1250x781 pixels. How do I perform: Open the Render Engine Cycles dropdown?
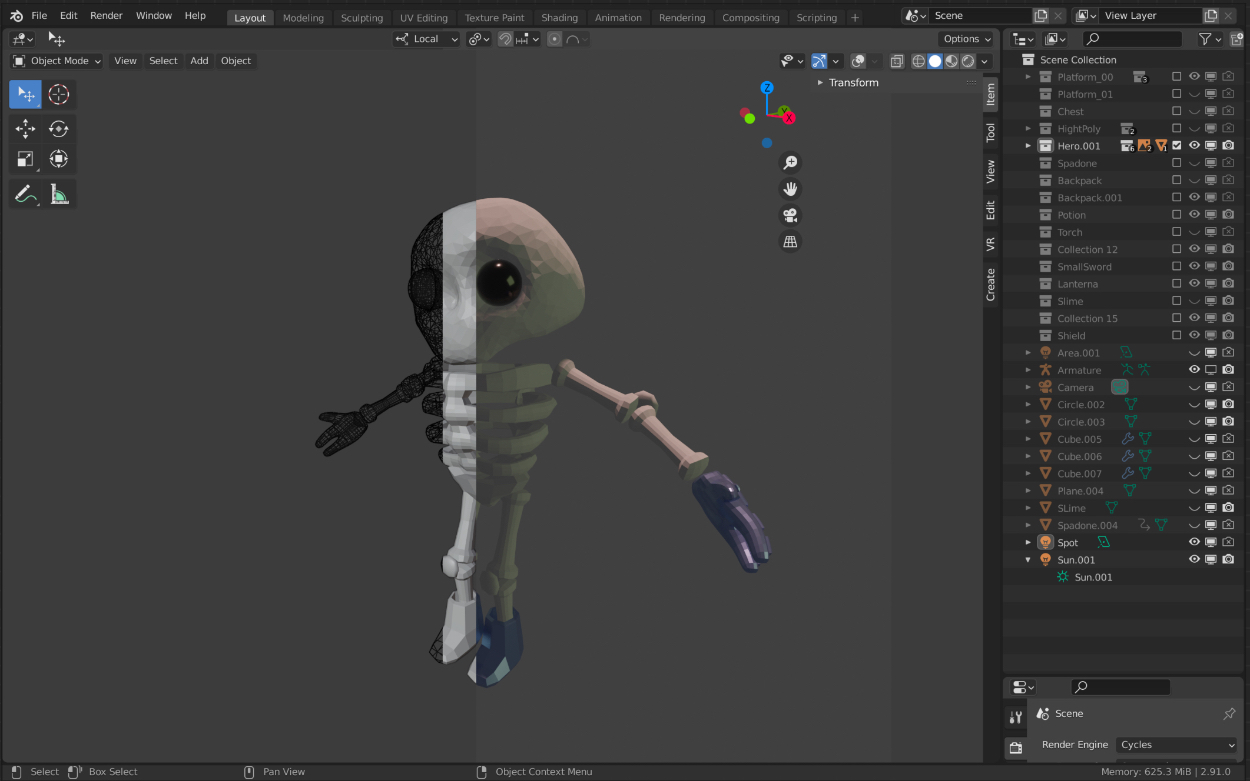[1176, 745]
